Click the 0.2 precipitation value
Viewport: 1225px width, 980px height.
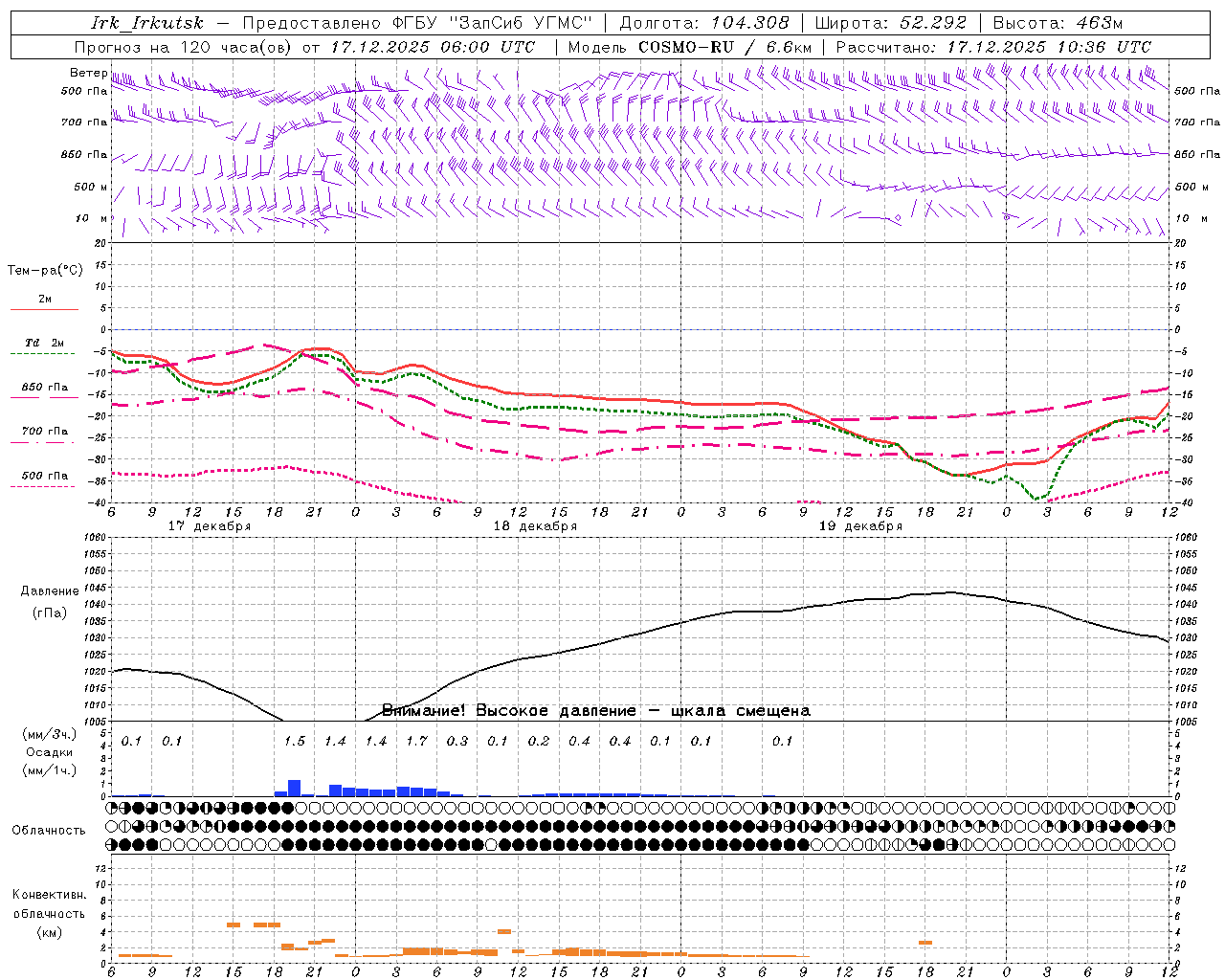click(539, 742)
